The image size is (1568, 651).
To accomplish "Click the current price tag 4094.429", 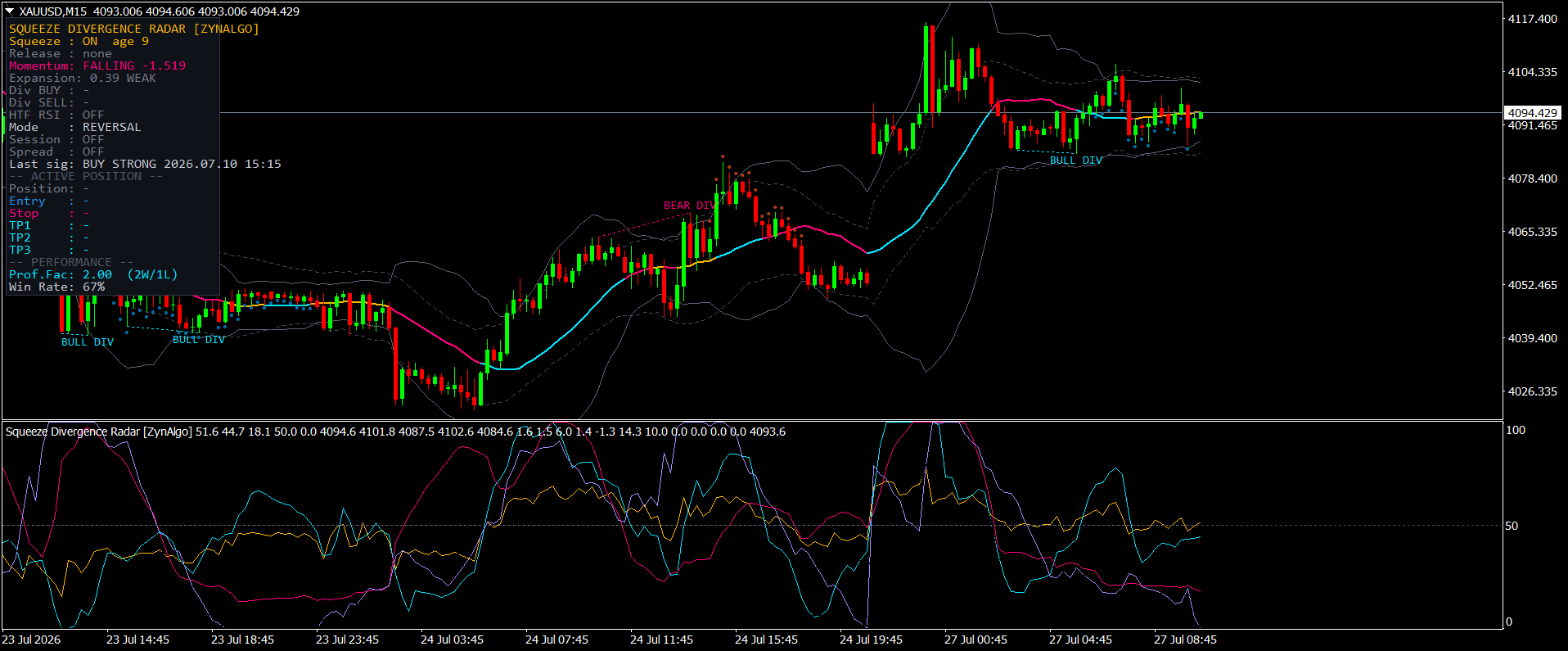I will coord(1533,113).
